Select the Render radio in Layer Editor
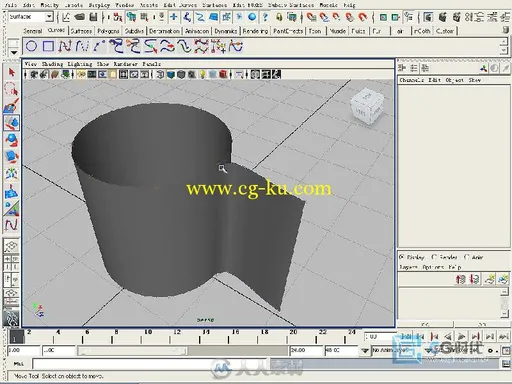512x384 pixels. pos(434,257)
